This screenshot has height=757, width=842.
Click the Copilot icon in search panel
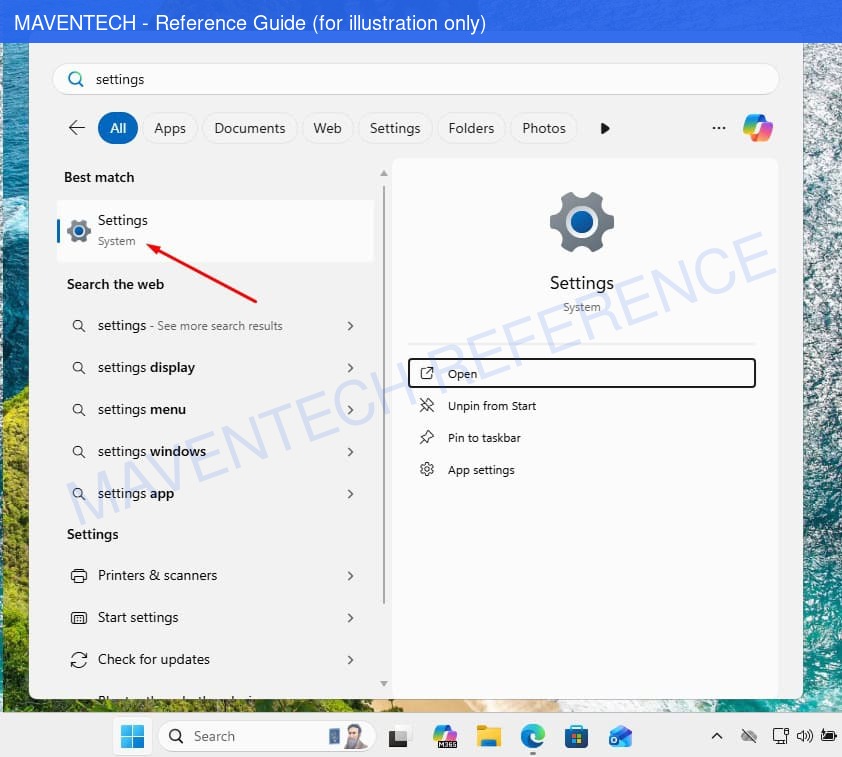758,128
